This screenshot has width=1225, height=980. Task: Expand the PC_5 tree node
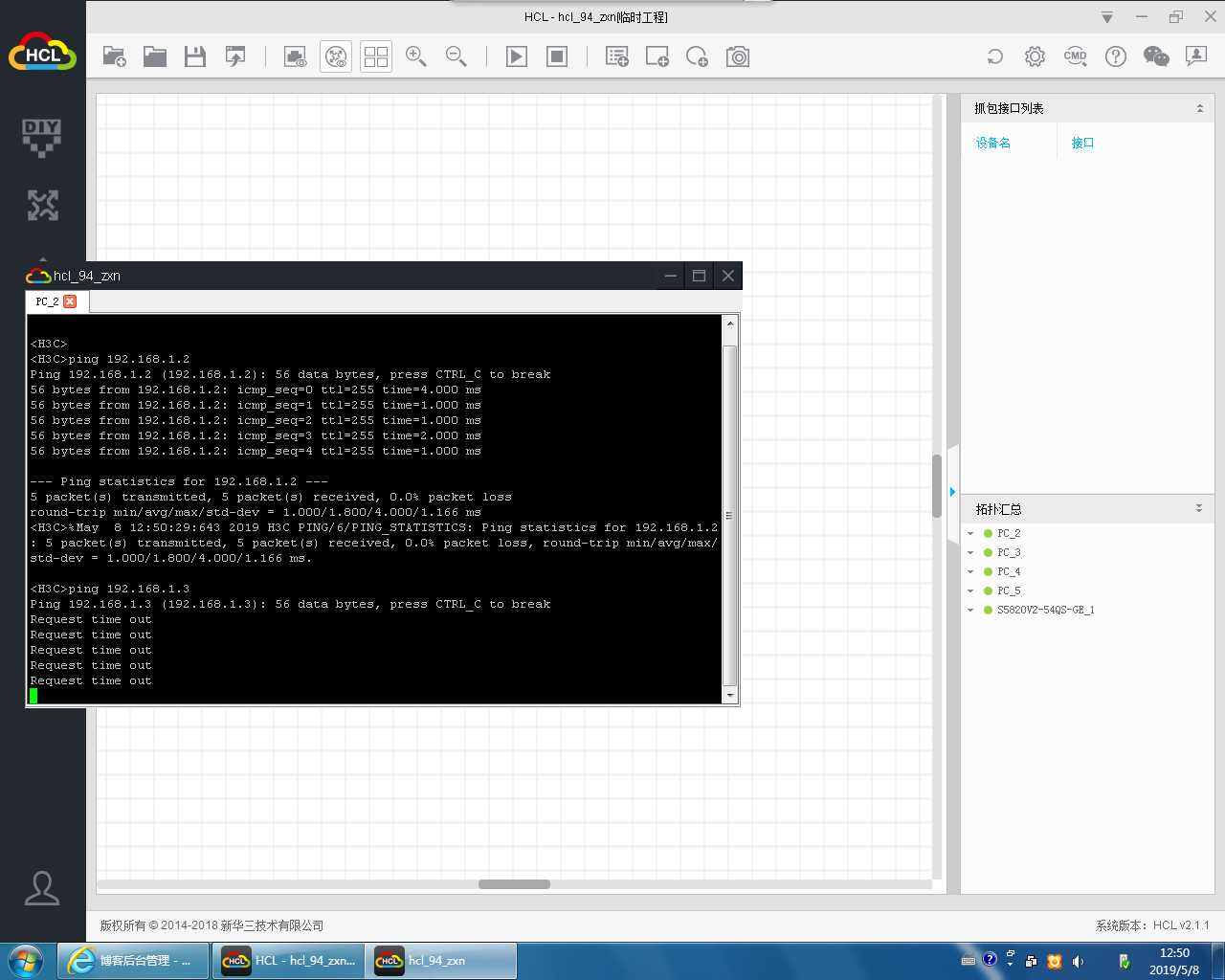970,591
